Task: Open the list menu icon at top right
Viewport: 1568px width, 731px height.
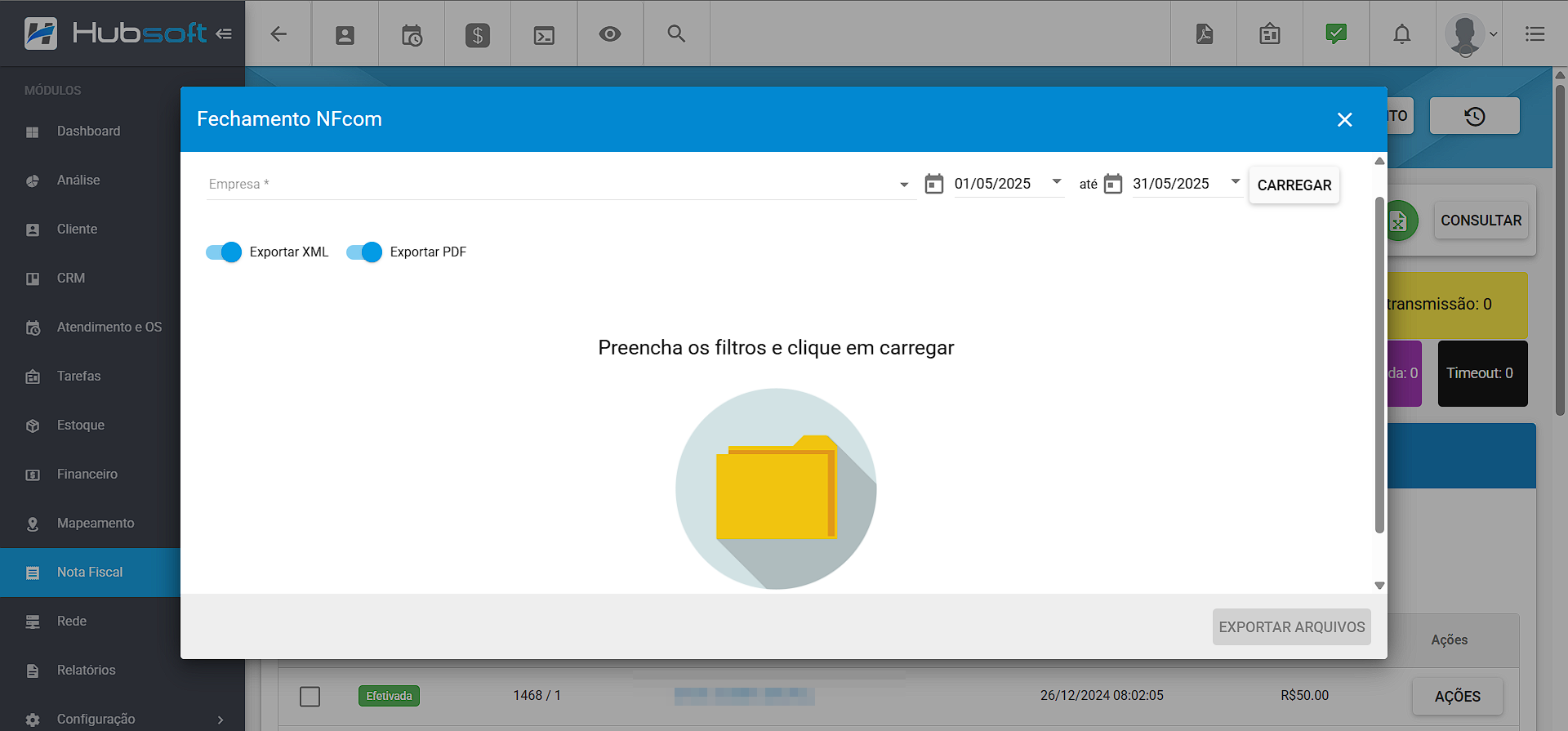Action: [1535, 33]
